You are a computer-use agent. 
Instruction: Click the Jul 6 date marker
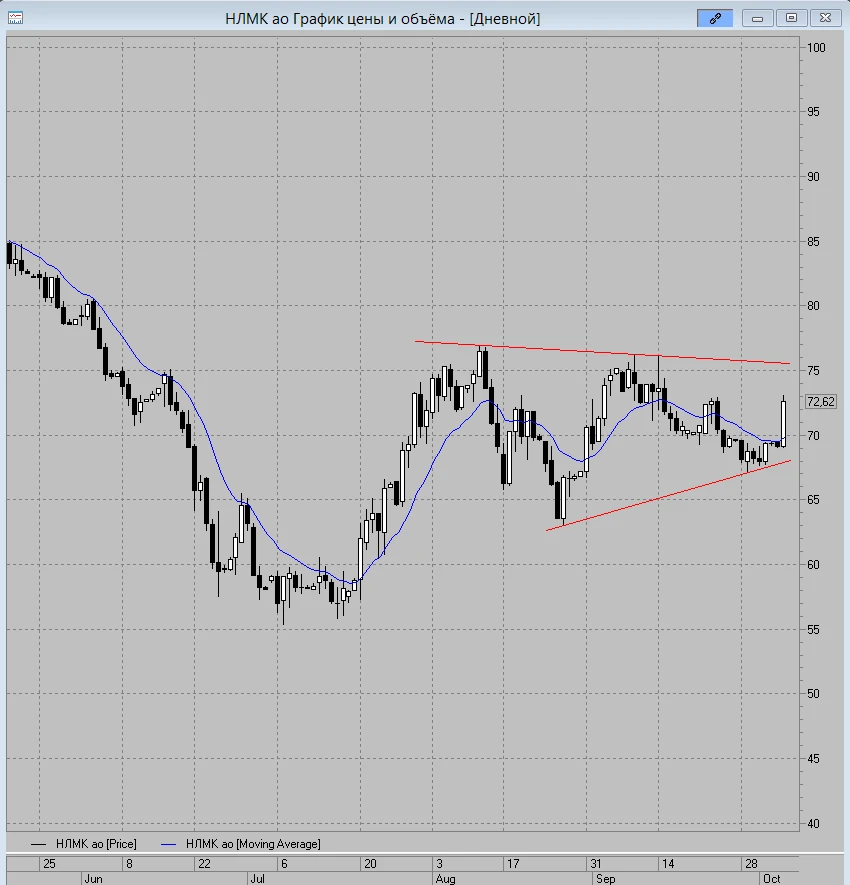[284, 864]
